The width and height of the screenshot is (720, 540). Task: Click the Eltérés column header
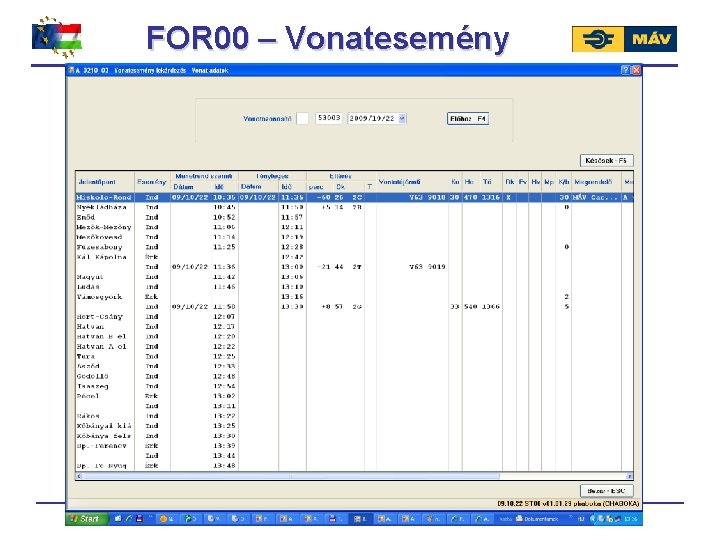pyautogui.click(x=341, y=176)
